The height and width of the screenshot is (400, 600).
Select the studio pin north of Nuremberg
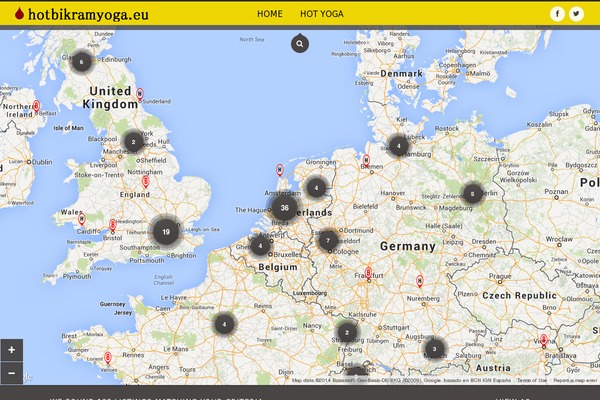[x=420, y=281]
